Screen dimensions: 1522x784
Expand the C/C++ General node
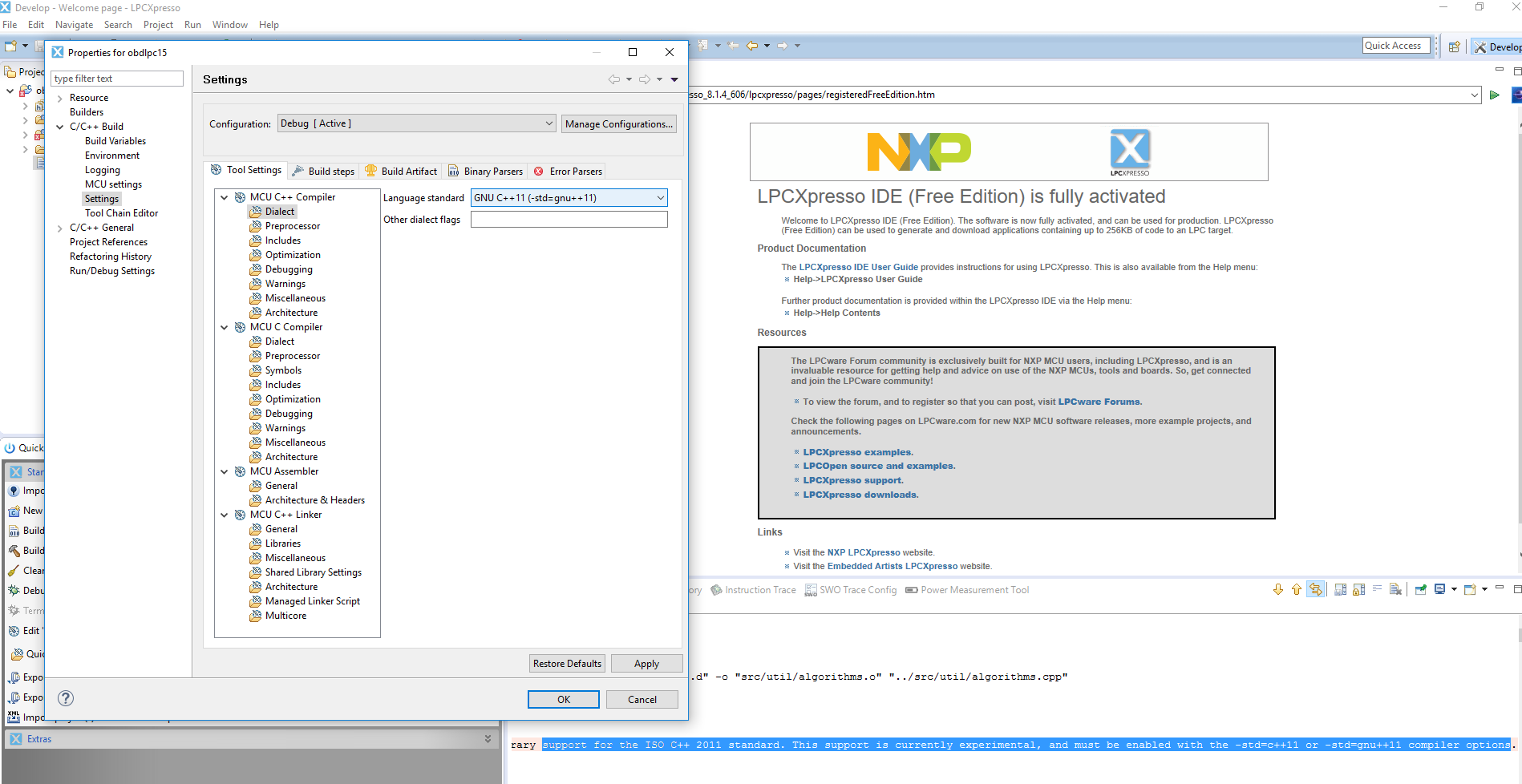coord(60,228)
